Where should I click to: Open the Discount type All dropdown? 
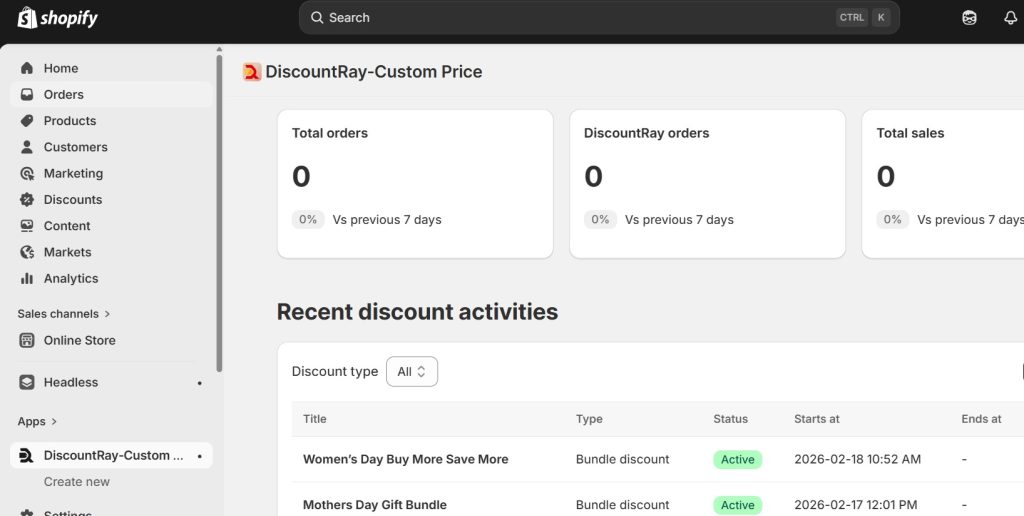412,372
